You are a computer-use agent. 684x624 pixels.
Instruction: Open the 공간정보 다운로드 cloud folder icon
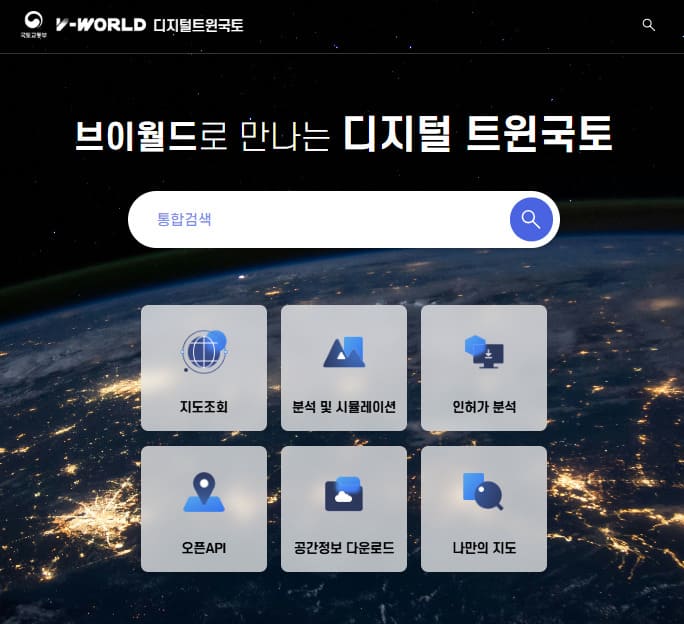point(344,494)
